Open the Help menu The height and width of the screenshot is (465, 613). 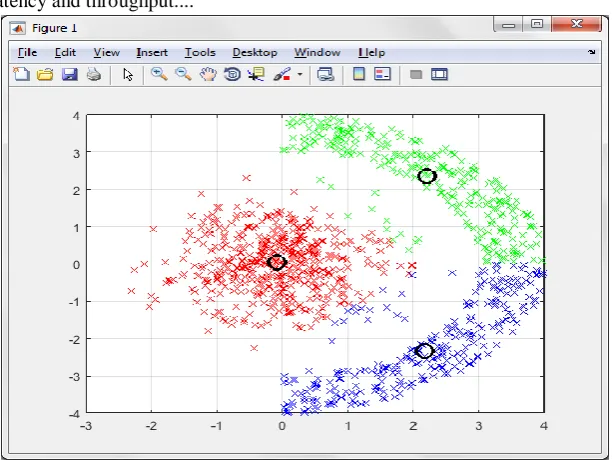[x=371, y=52]
